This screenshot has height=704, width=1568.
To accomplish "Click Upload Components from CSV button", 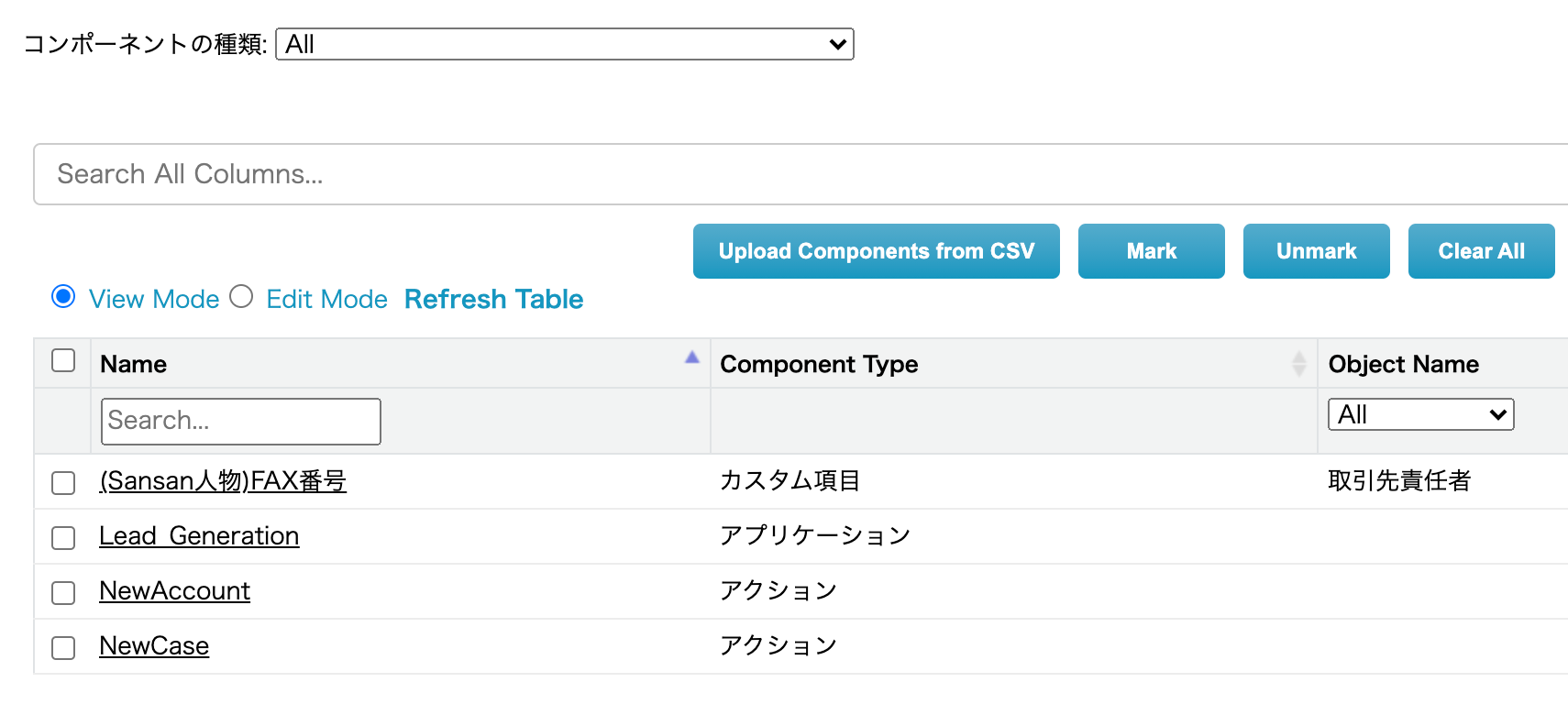I will click(876, 251).
